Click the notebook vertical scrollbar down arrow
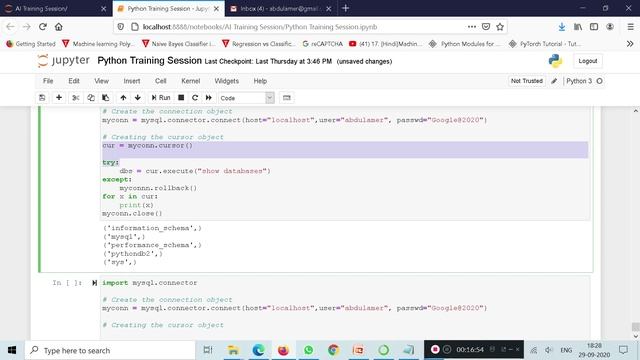This screenshot has height=360, width=640. (x=636, y=336)
